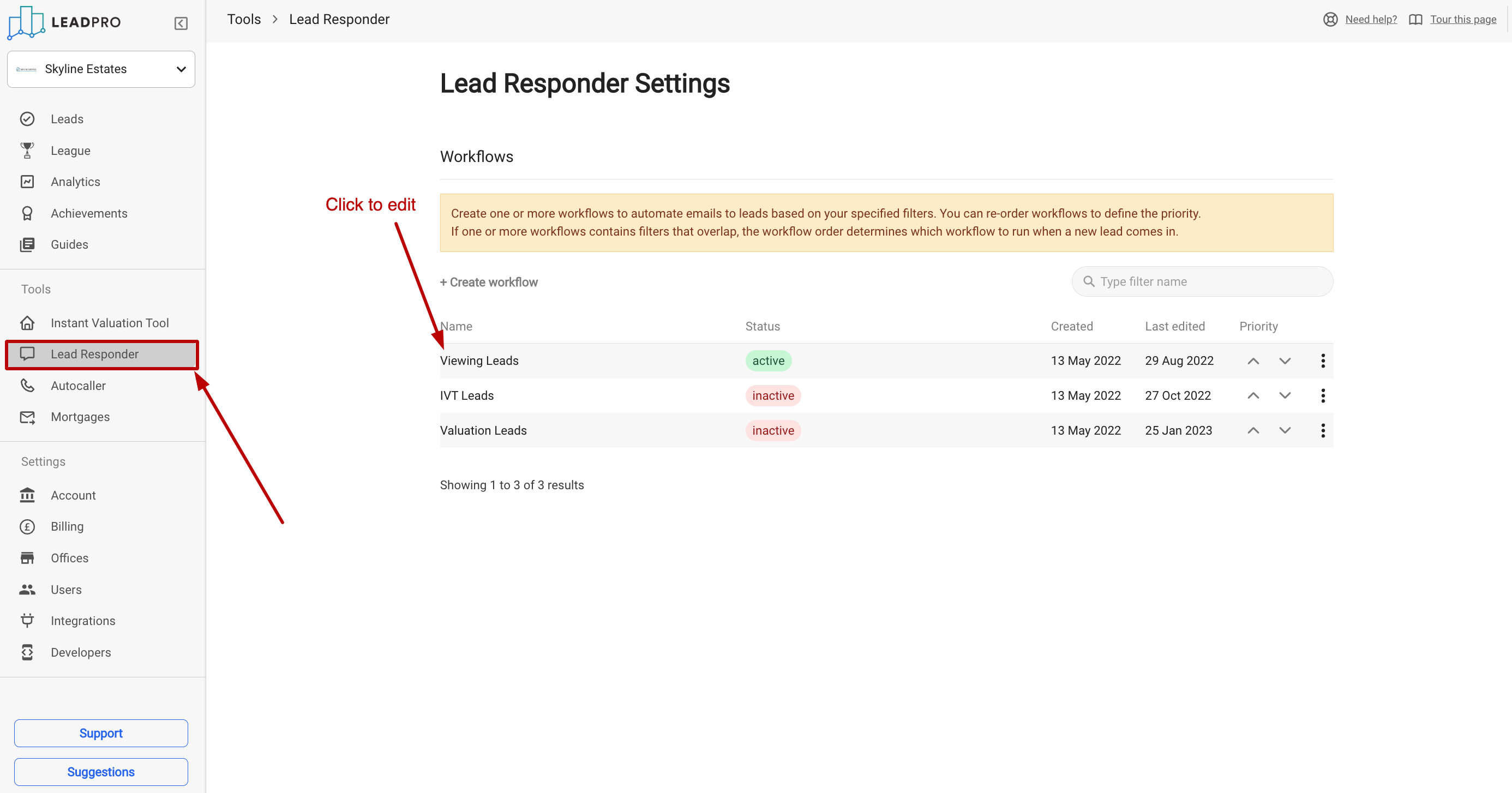Open Tour this page link
1512x793 pixels.
(1463, 20)
